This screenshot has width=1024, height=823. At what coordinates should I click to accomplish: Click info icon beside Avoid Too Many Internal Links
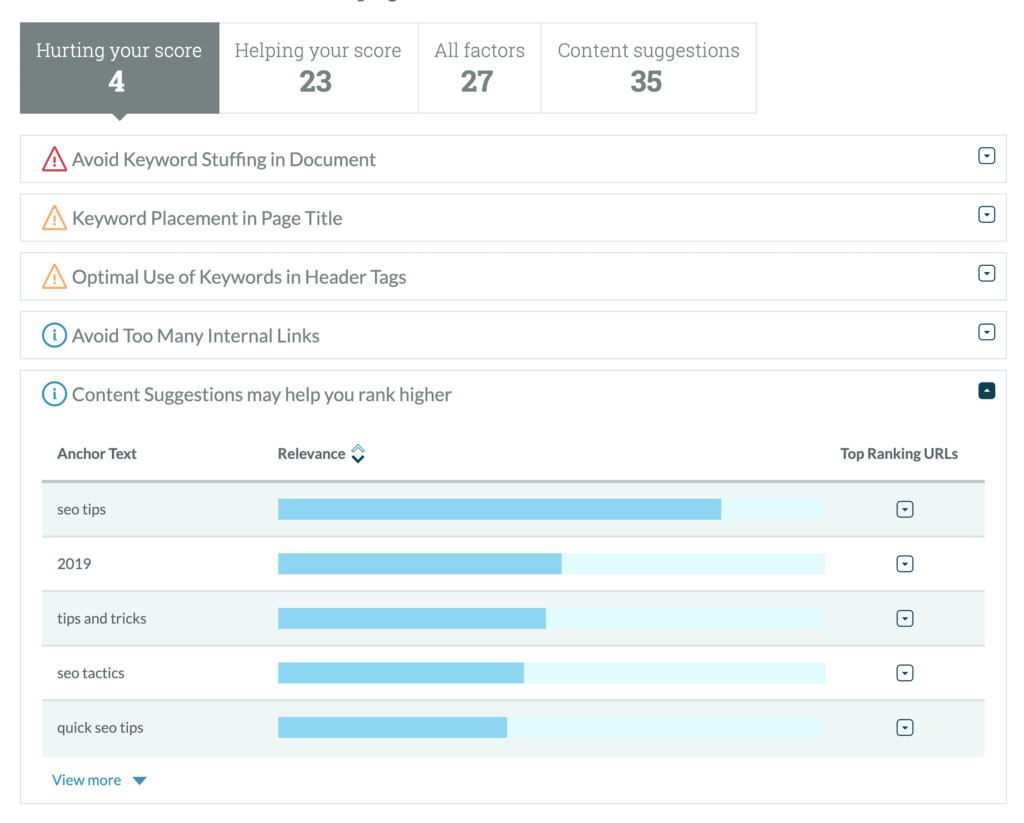tap(54, 336)
